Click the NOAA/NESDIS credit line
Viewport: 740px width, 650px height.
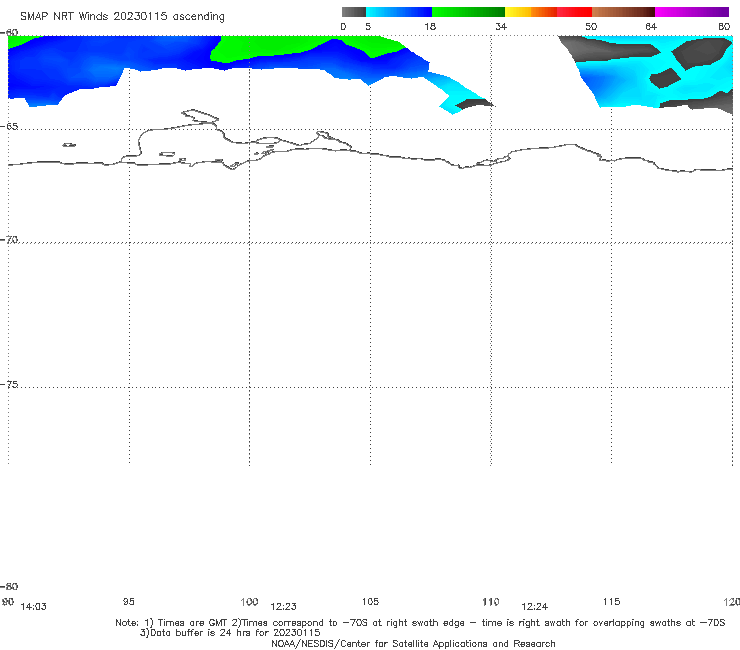pyautogui.click(x=413, y=643)
